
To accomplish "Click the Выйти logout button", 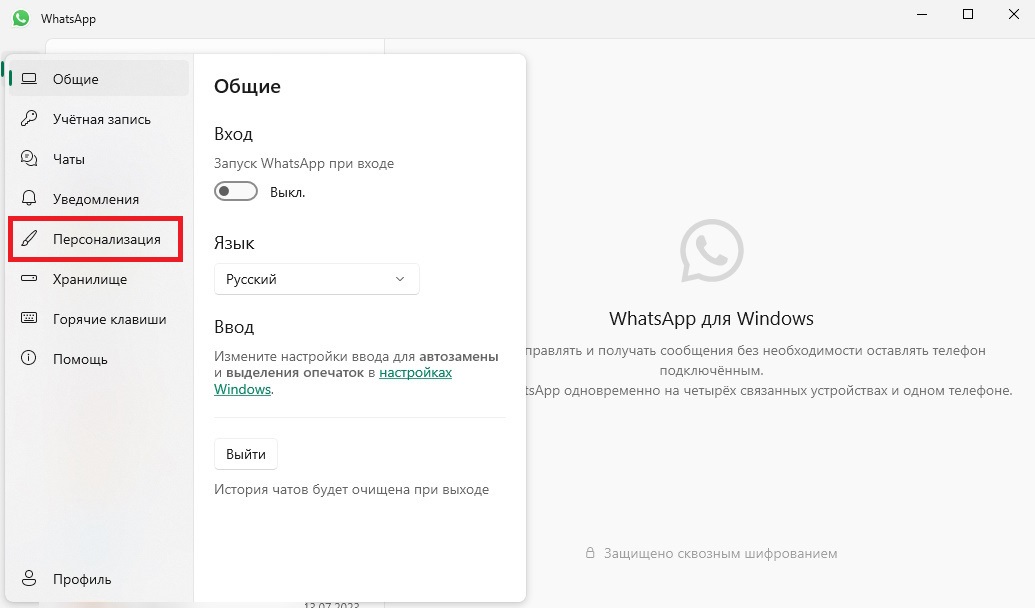I will [246, 454].
